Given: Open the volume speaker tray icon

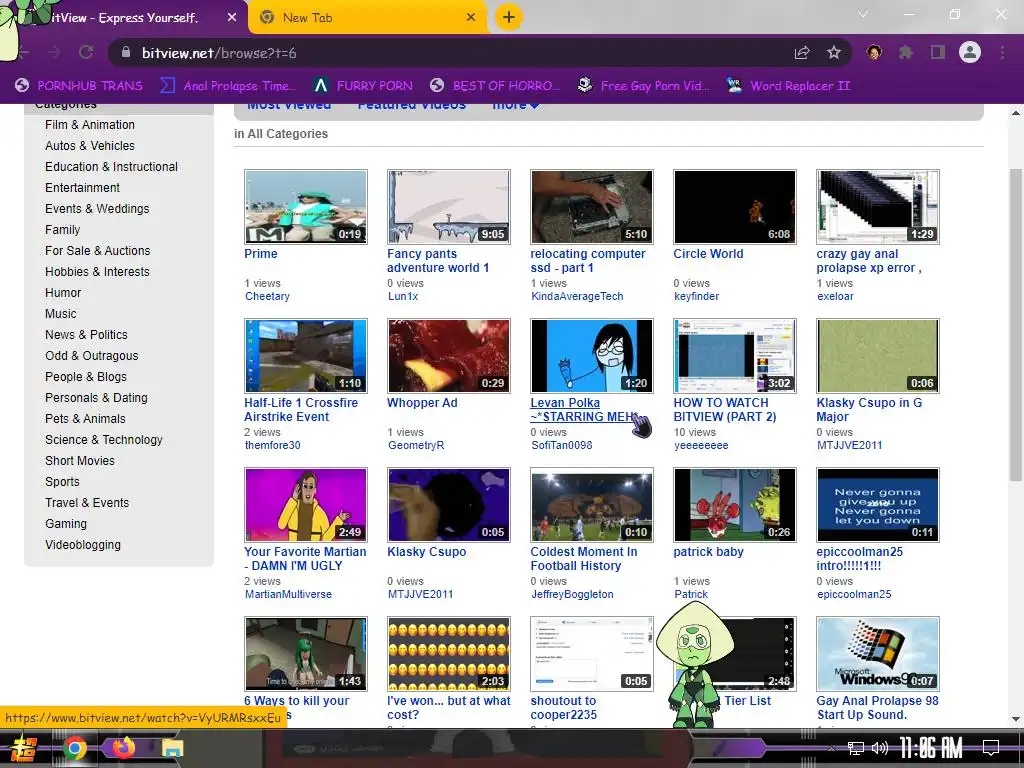Looking at the screenshot, I should [x=880, y=748].
